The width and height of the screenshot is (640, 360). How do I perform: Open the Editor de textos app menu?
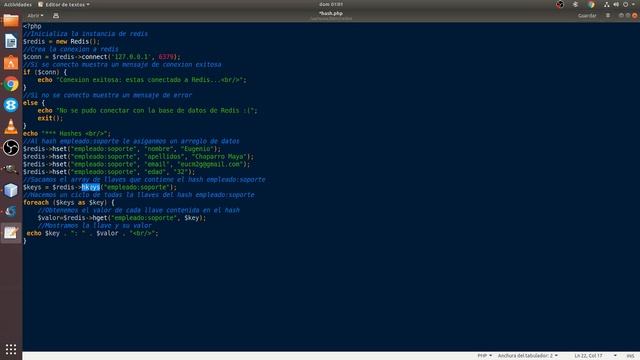[64, 4]
